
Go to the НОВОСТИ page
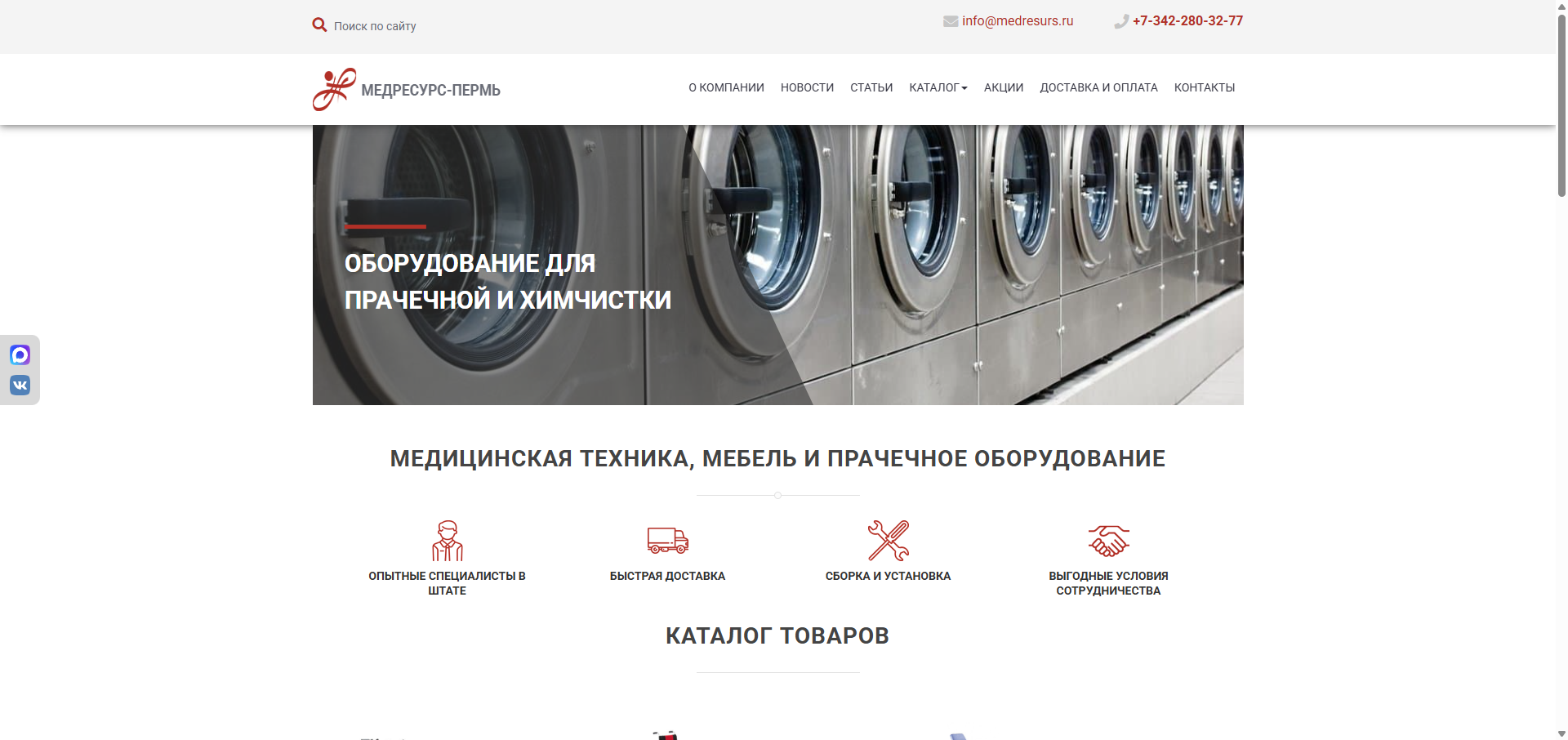pyautogui.click(x=807, y=87)
